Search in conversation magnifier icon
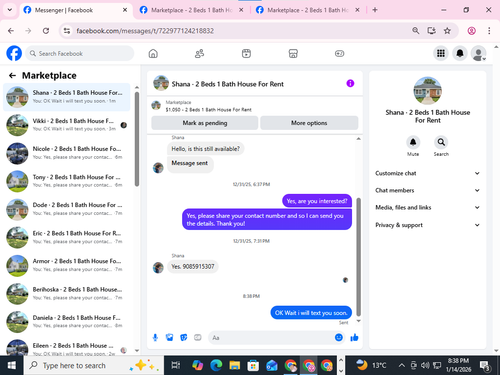This screenshot has height=375, width=500. 441,142
